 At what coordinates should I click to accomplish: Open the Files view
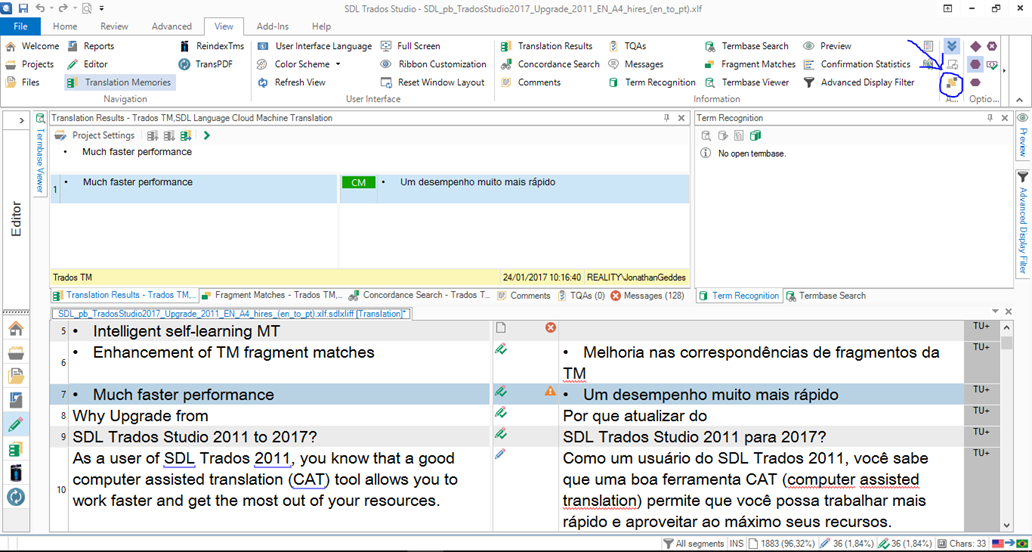(x=22, y=82)
